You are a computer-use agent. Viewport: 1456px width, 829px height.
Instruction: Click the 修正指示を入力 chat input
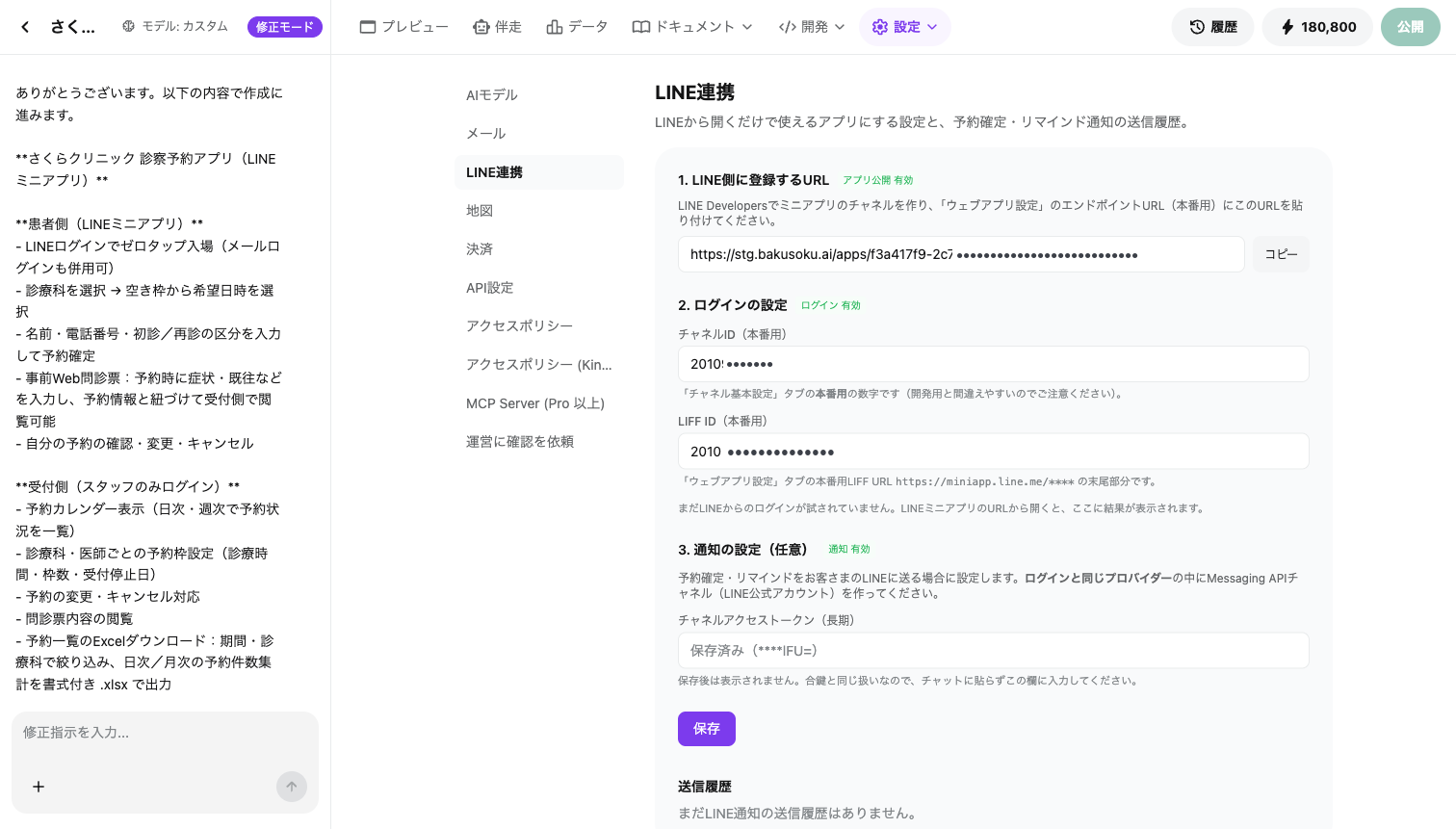(165, 734)
